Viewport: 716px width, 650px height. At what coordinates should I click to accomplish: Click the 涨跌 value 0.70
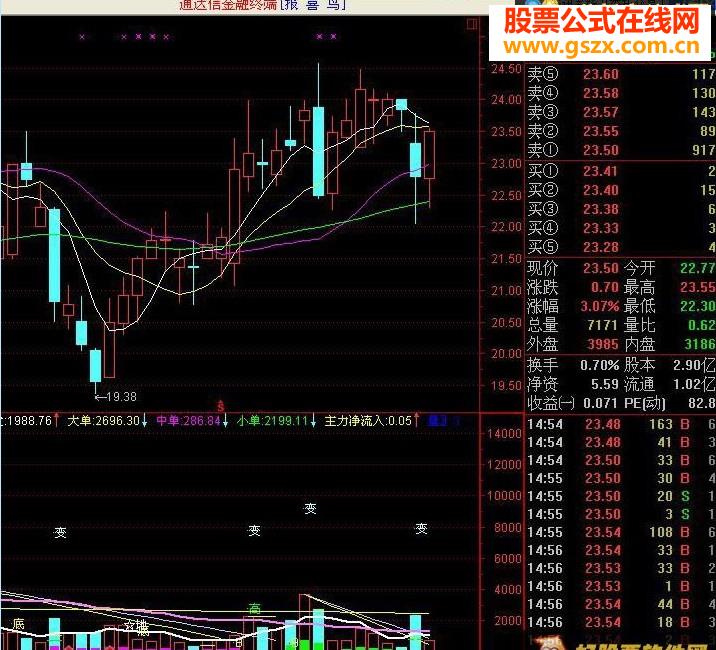pos(605,287)
